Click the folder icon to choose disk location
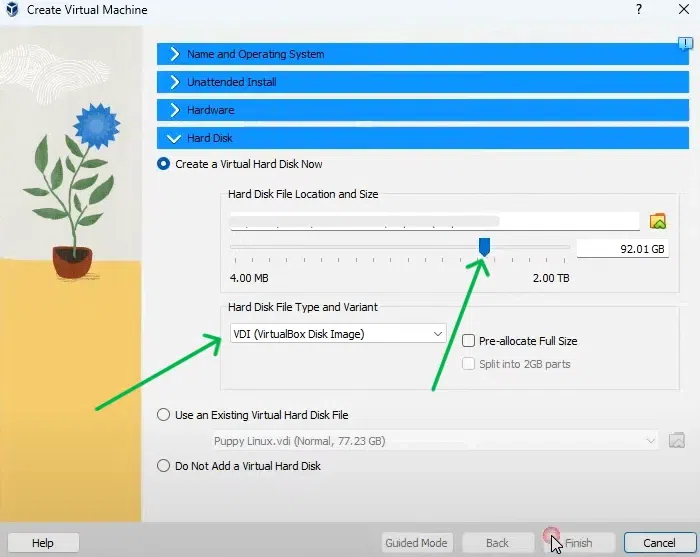700x557 pixels. coord(657,221)
